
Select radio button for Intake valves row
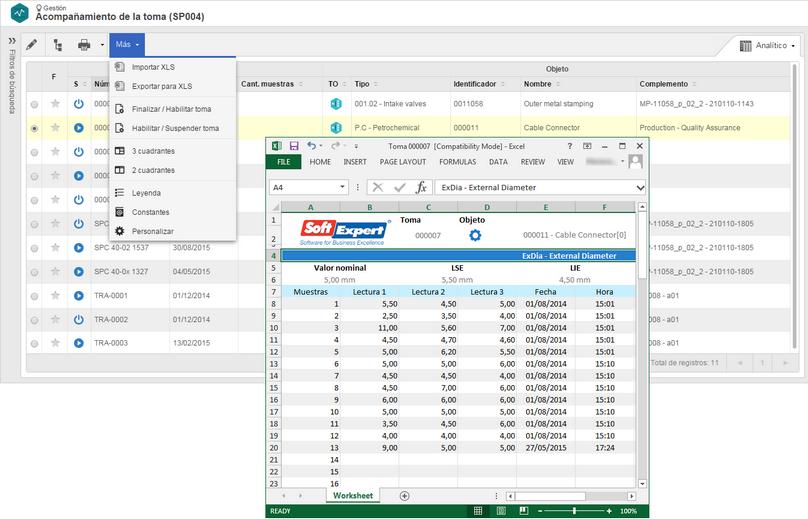[x=34, y=105]
